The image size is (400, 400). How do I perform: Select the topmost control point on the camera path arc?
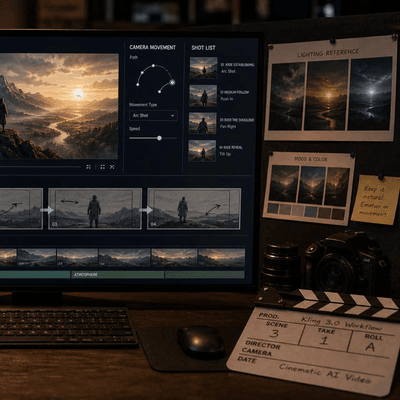[153, 66]
